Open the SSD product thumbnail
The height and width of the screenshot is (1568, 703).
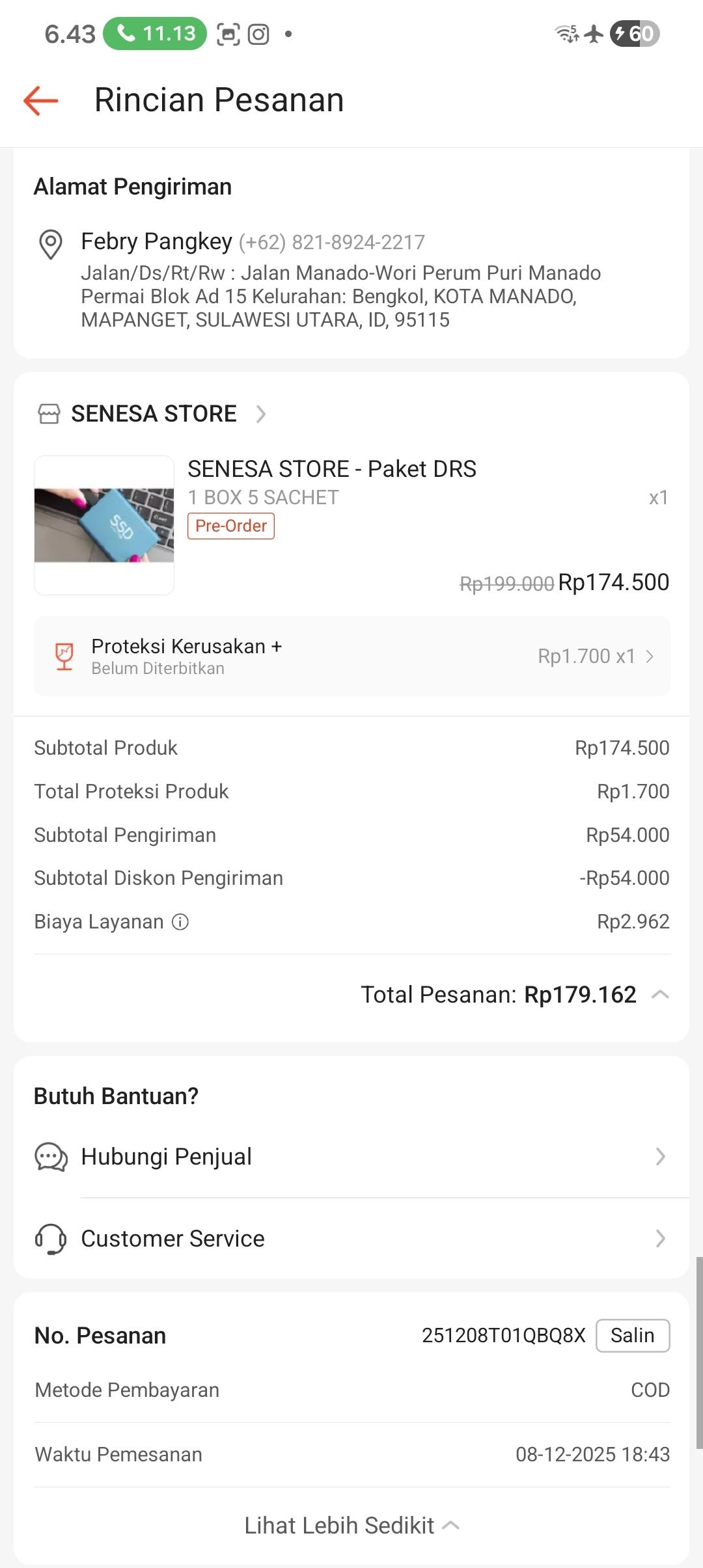104,525
